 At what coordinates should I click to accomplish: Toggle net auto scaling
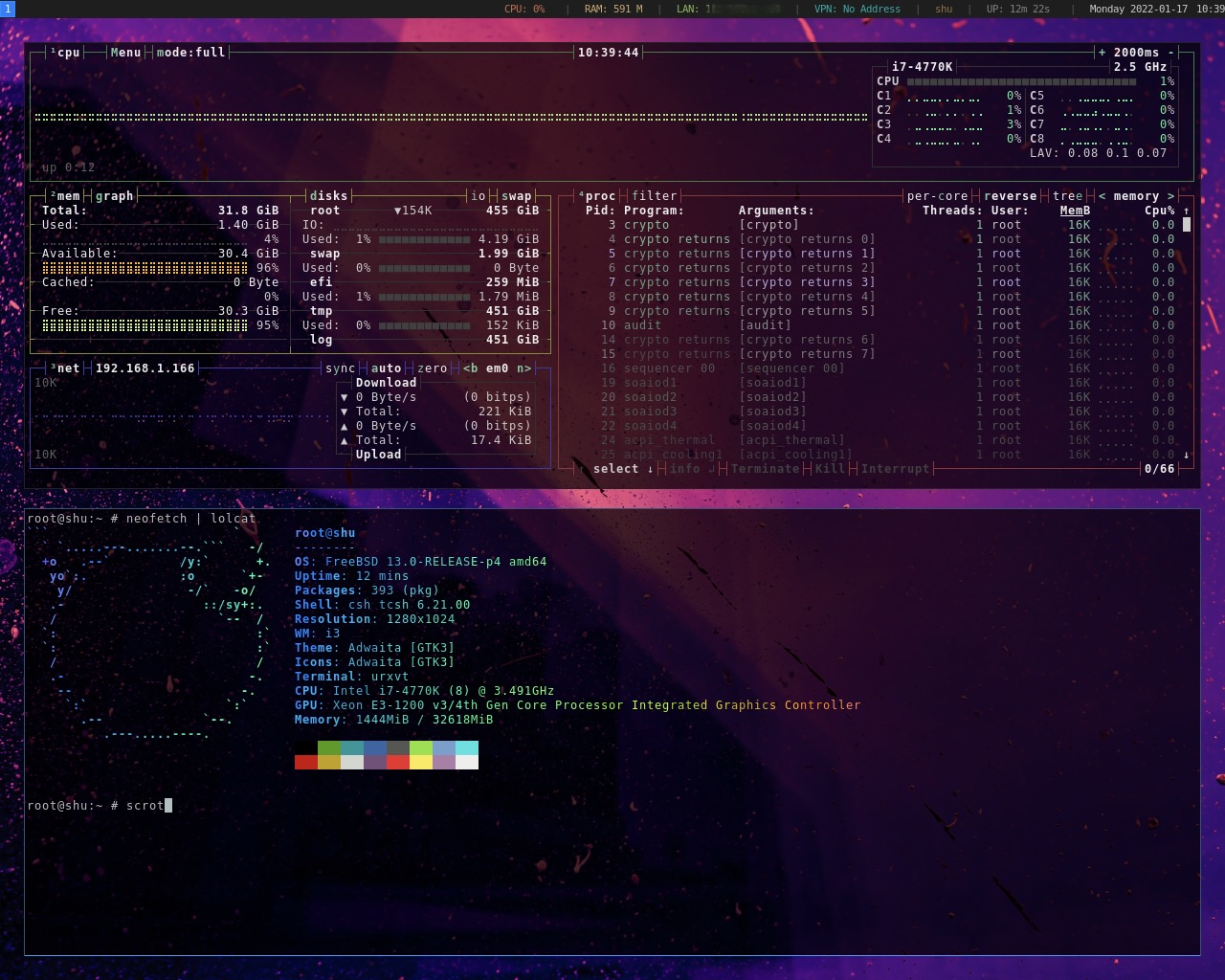pyautogui.click(x=386, y=368)
